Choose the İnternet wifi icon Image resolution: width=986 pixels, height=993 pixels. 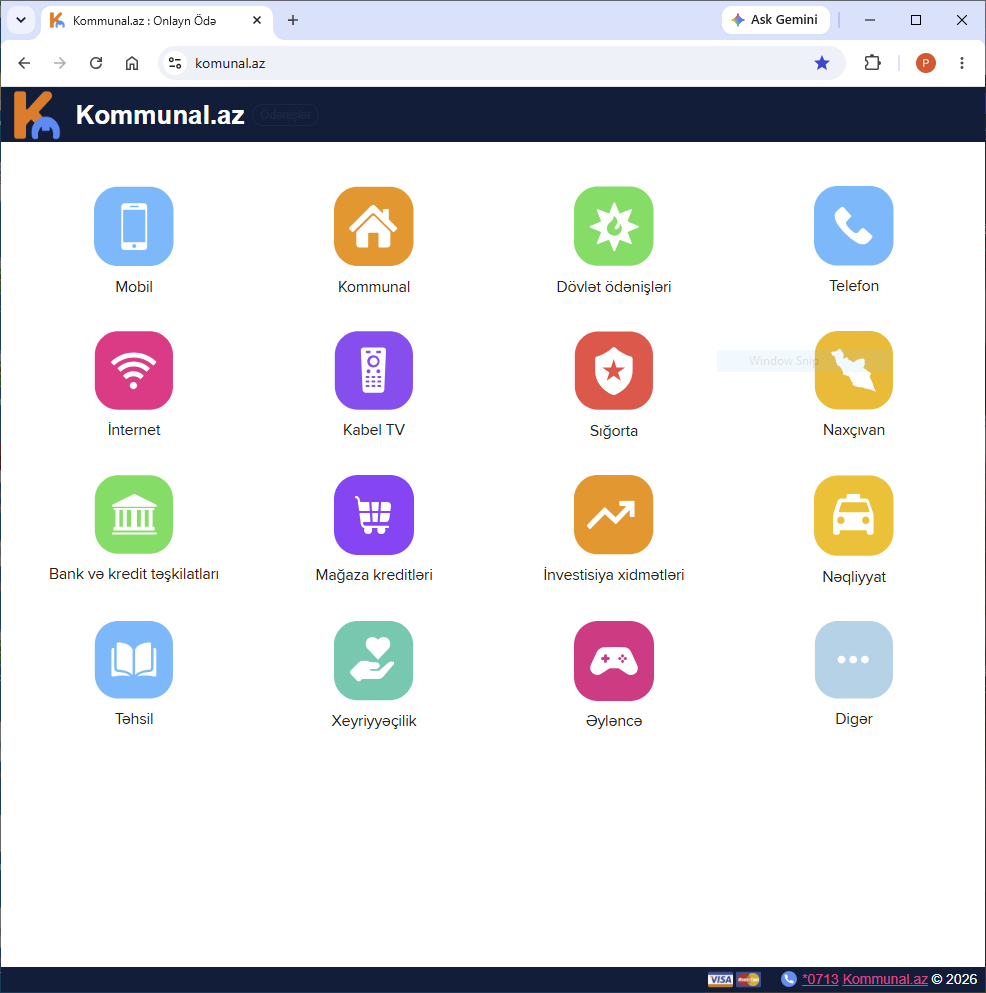tap(134, 370)
